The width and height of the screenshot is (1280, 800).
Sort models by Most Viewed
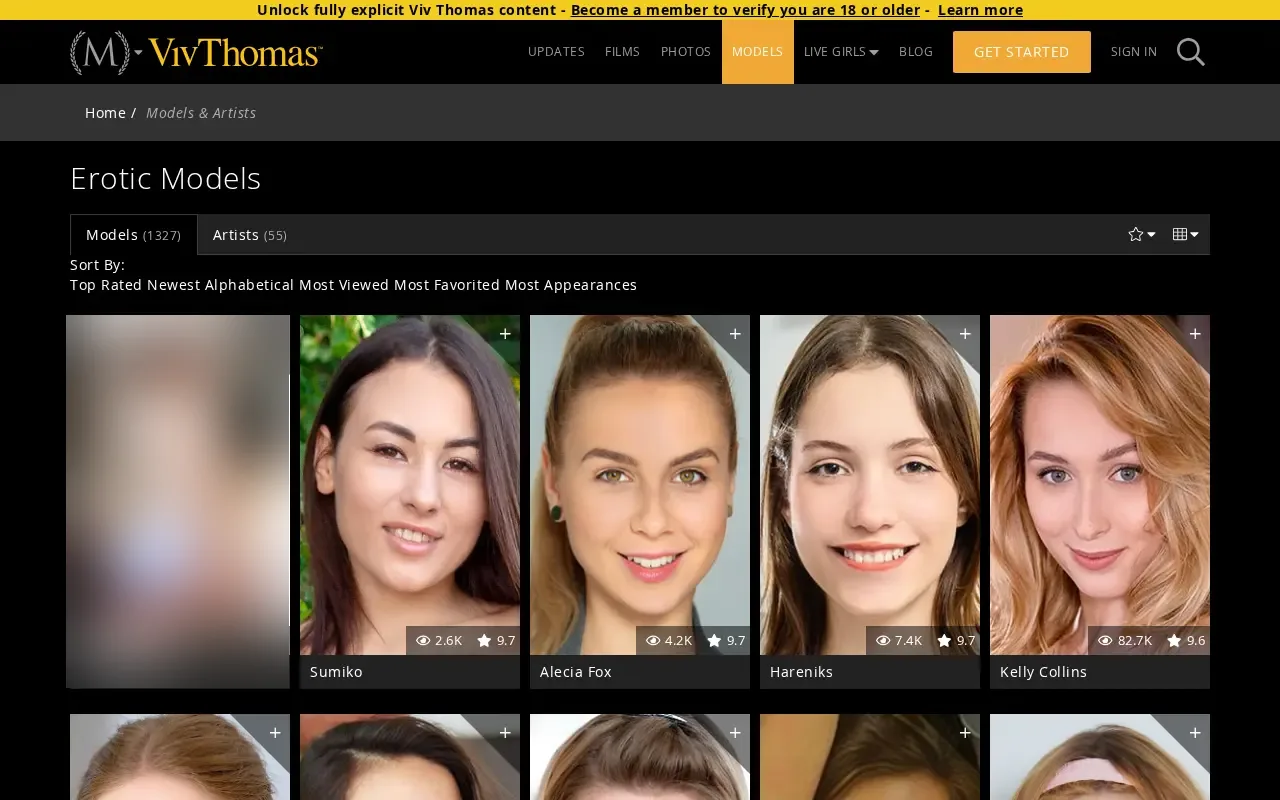pyautogui.click(x=344, y=285)
